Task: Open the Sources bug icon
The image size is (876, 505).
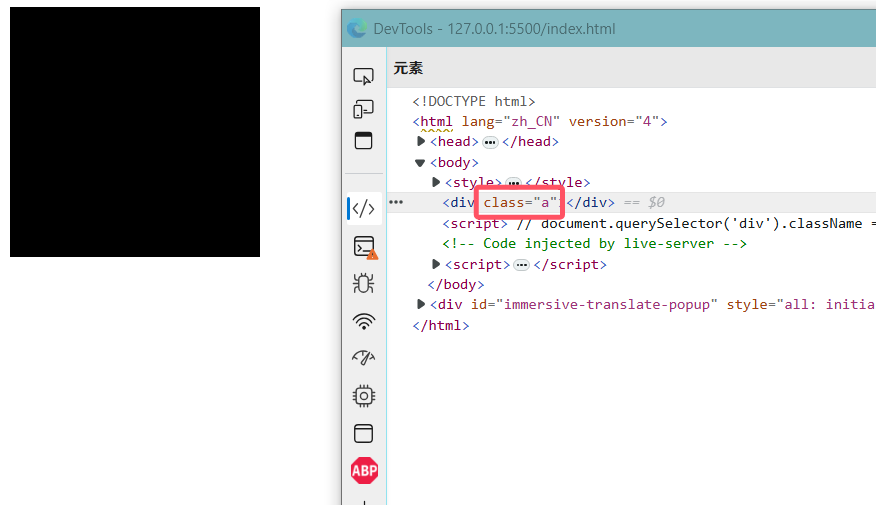Action: tap(364, 284)
